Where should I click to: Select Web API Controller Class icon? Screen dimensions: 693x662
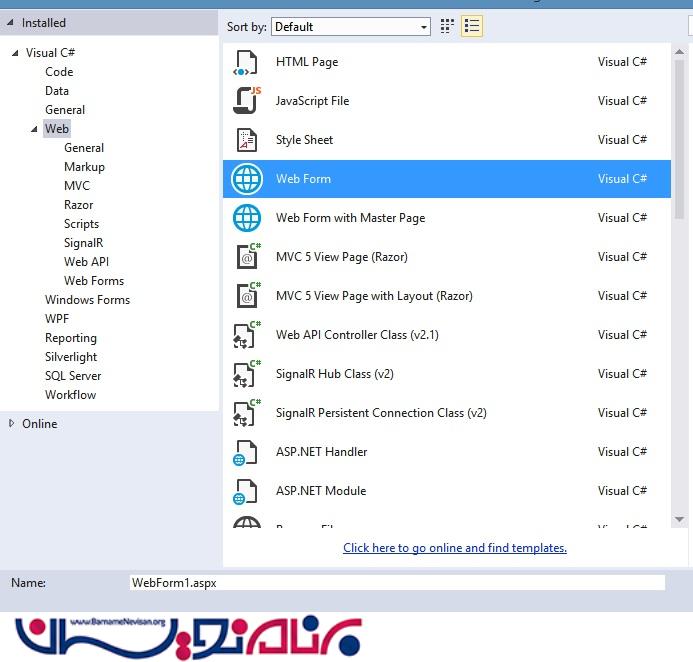pos(246,335)
